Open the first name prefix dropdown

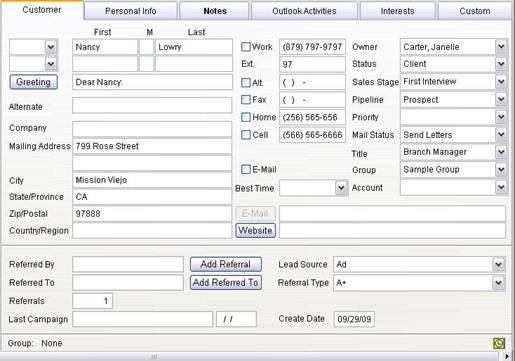point(51,47)
